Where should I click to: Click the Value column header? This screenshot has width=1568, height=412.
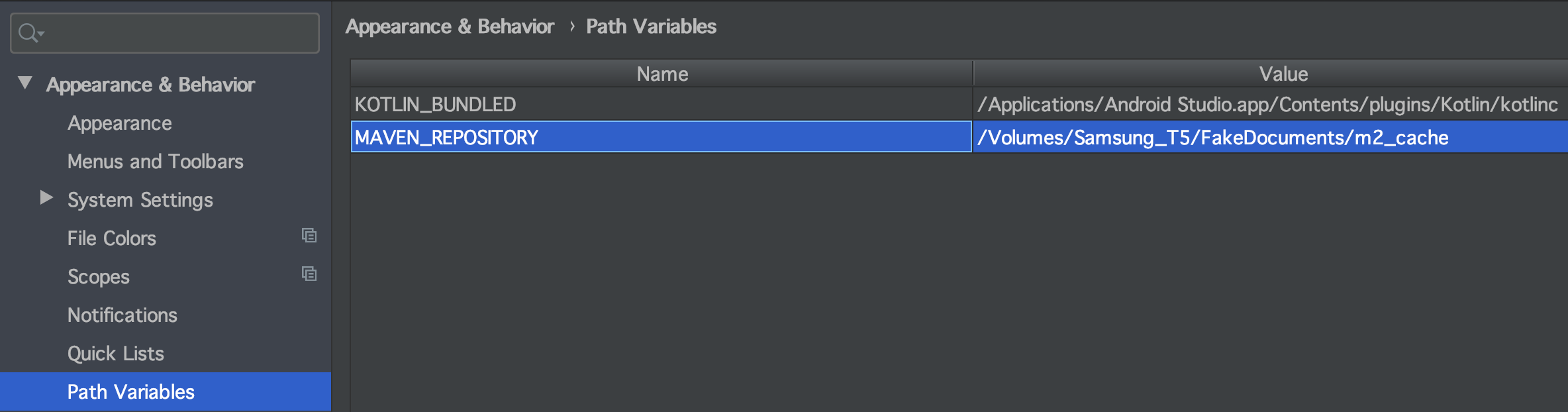click(x=1283, y=74)
